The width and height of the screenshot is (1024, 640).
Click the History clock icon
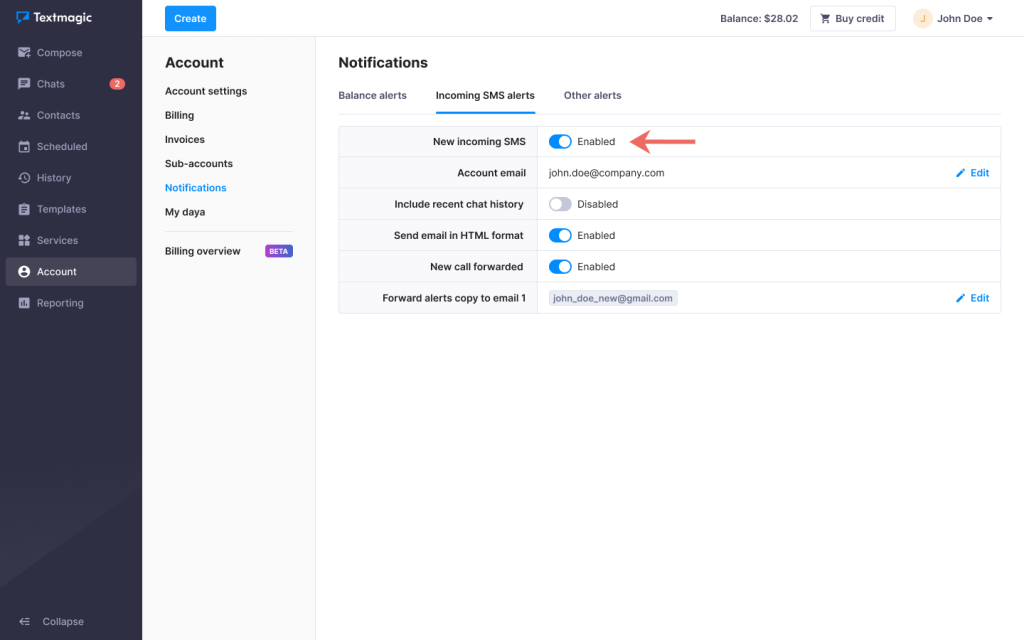(24, 178)
